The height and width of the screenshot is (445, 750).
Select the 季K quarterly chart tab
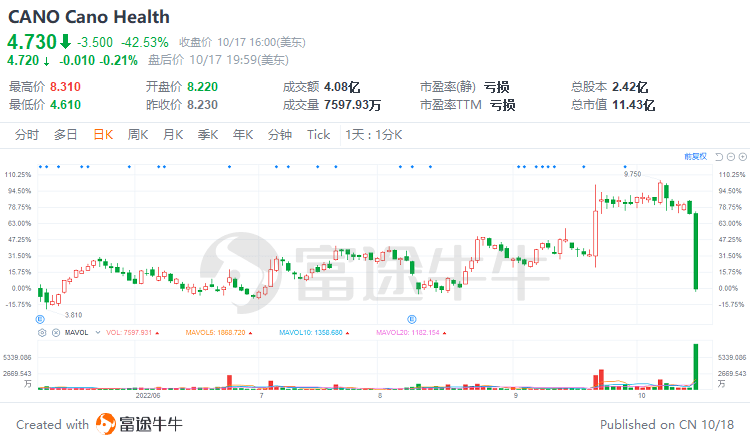[208, 135]
